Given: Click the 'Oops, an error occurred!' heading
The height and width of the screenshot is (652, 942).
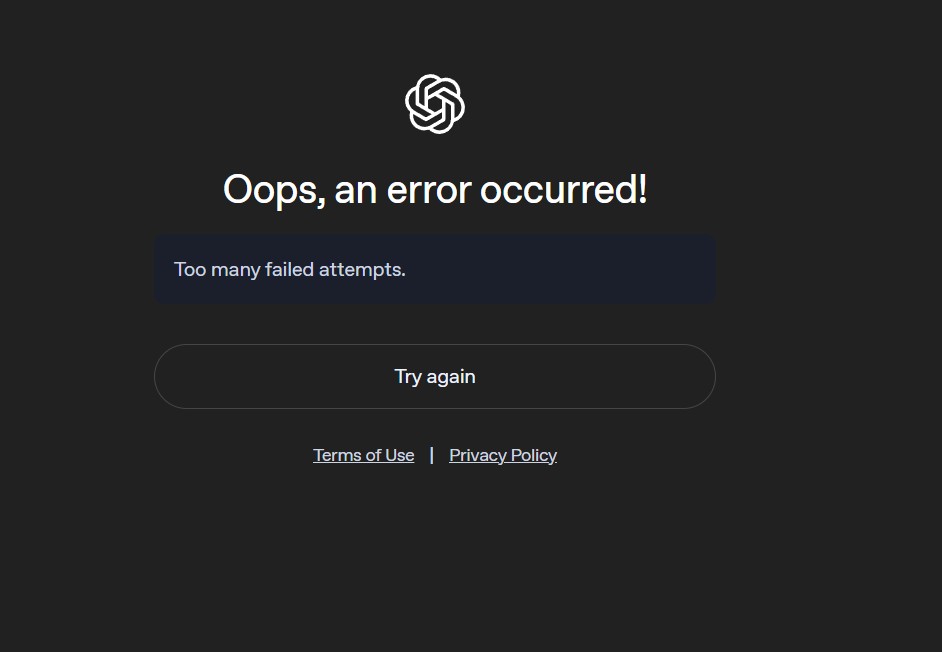Looking at the screenshot, I should 435,190.
